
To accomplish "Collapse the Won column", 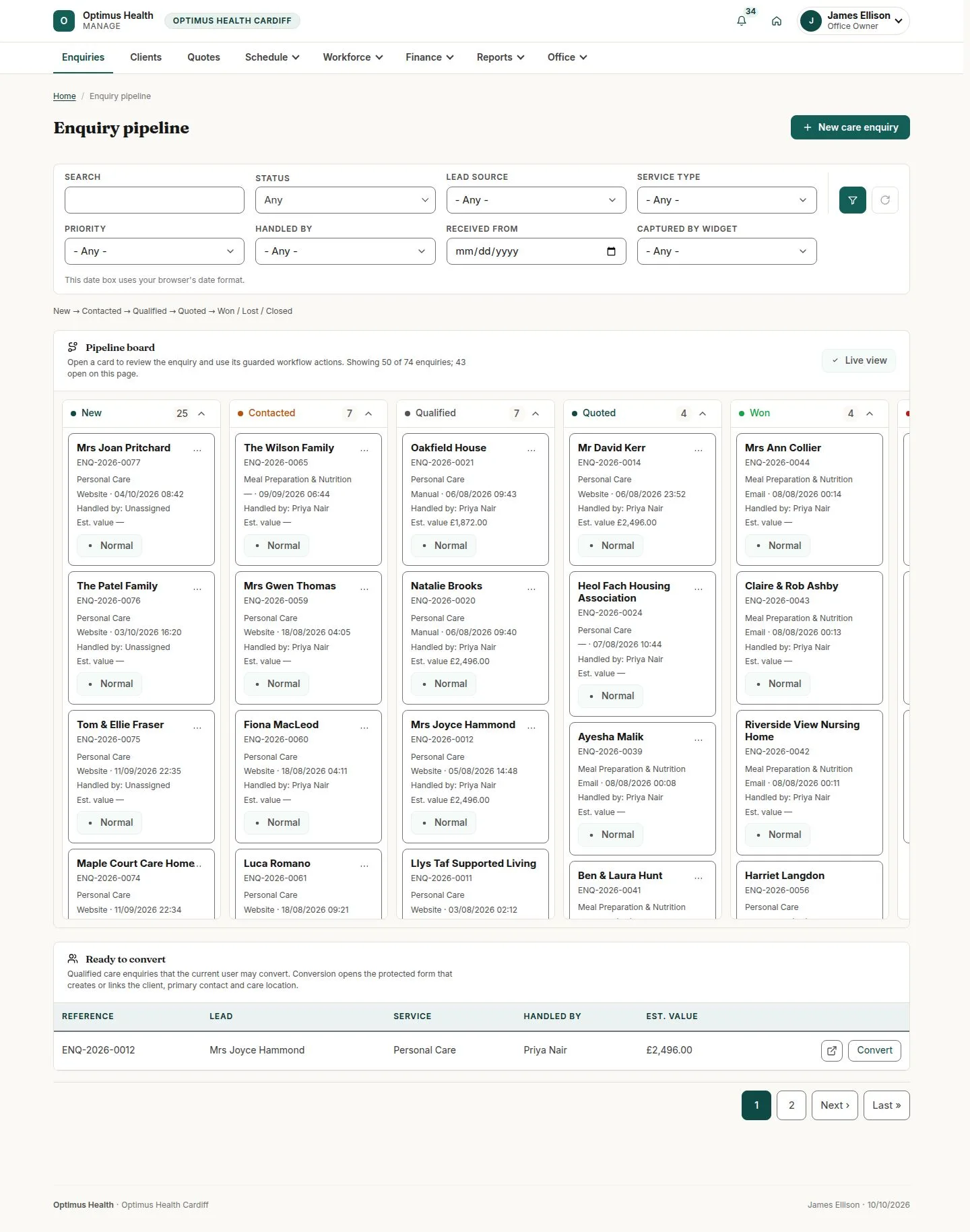I will tap(870, 414).
